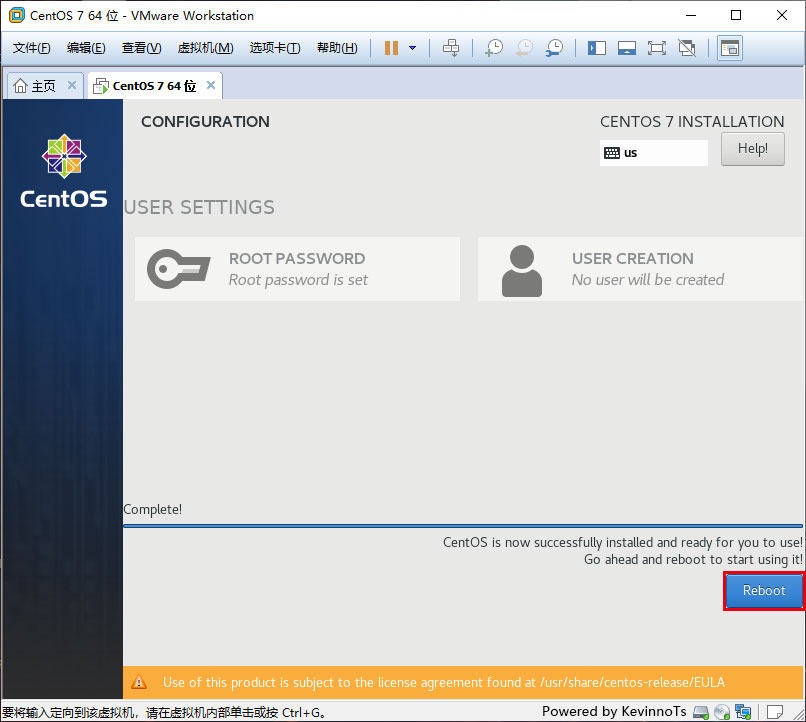Close the CentOS 7 64 位 tab

pyautogui.click(x=211, y=85)
